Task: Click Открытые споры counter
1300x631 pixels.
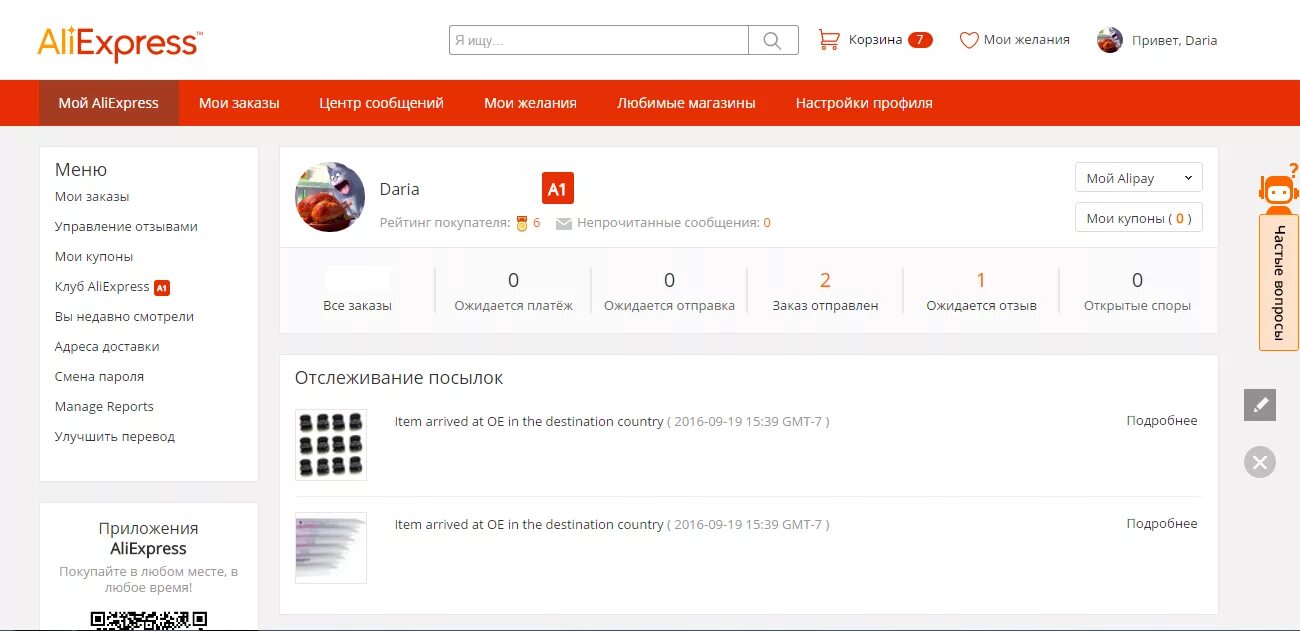Action: [x=1137, y=290]
